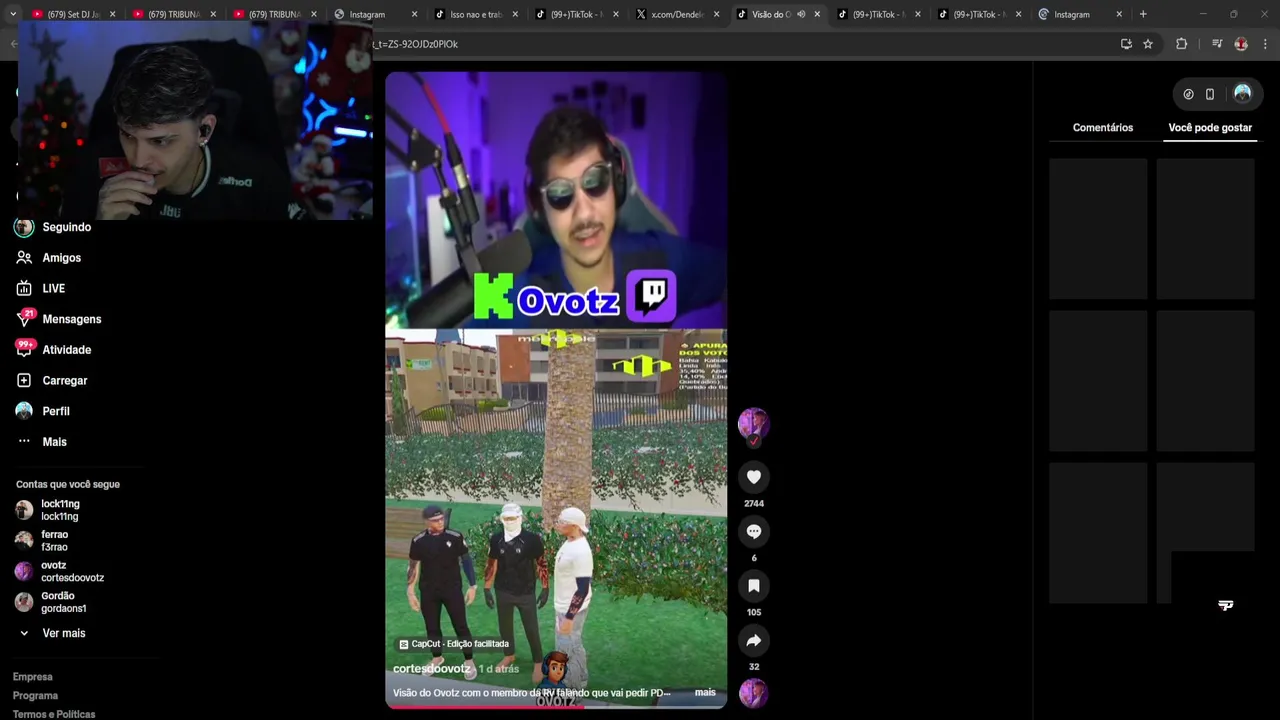Viewport: 1280px width, 720px height.
Task: Switch to the Isso nao e trab TikTok tab
Action: tap(475, 14)
